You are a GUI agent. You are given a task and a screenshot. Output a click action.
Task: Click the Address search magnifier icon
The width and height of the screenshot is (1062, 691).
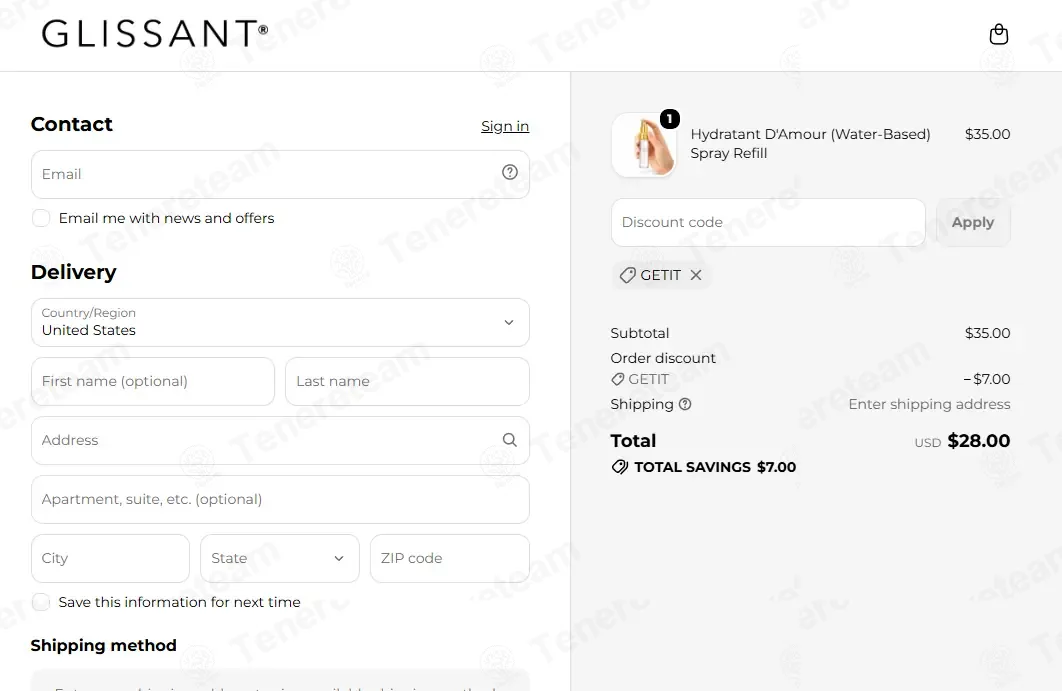point(510,440)
